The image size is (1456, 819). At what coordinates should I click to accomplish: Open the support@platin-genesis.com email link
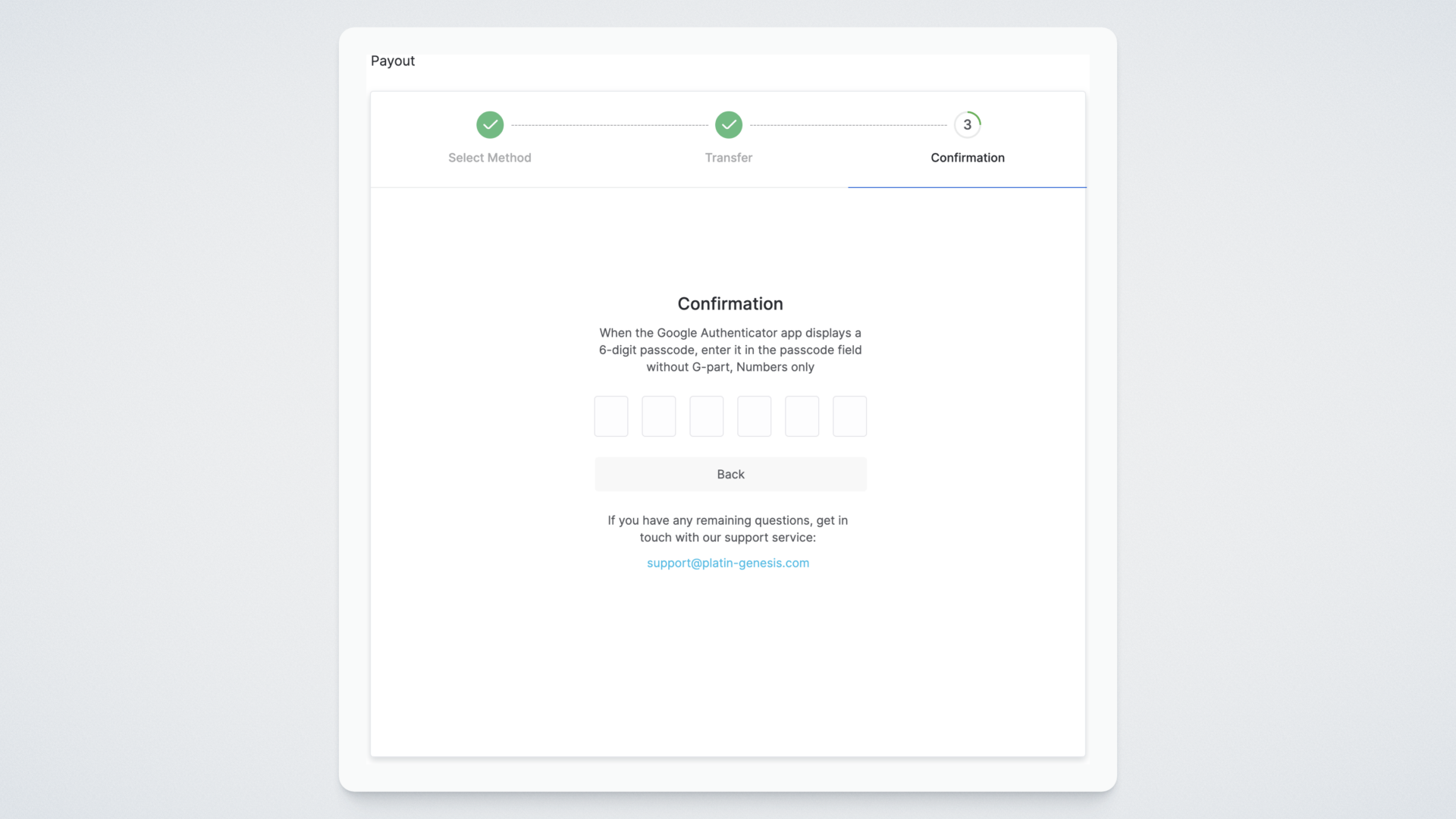point(728,563)
